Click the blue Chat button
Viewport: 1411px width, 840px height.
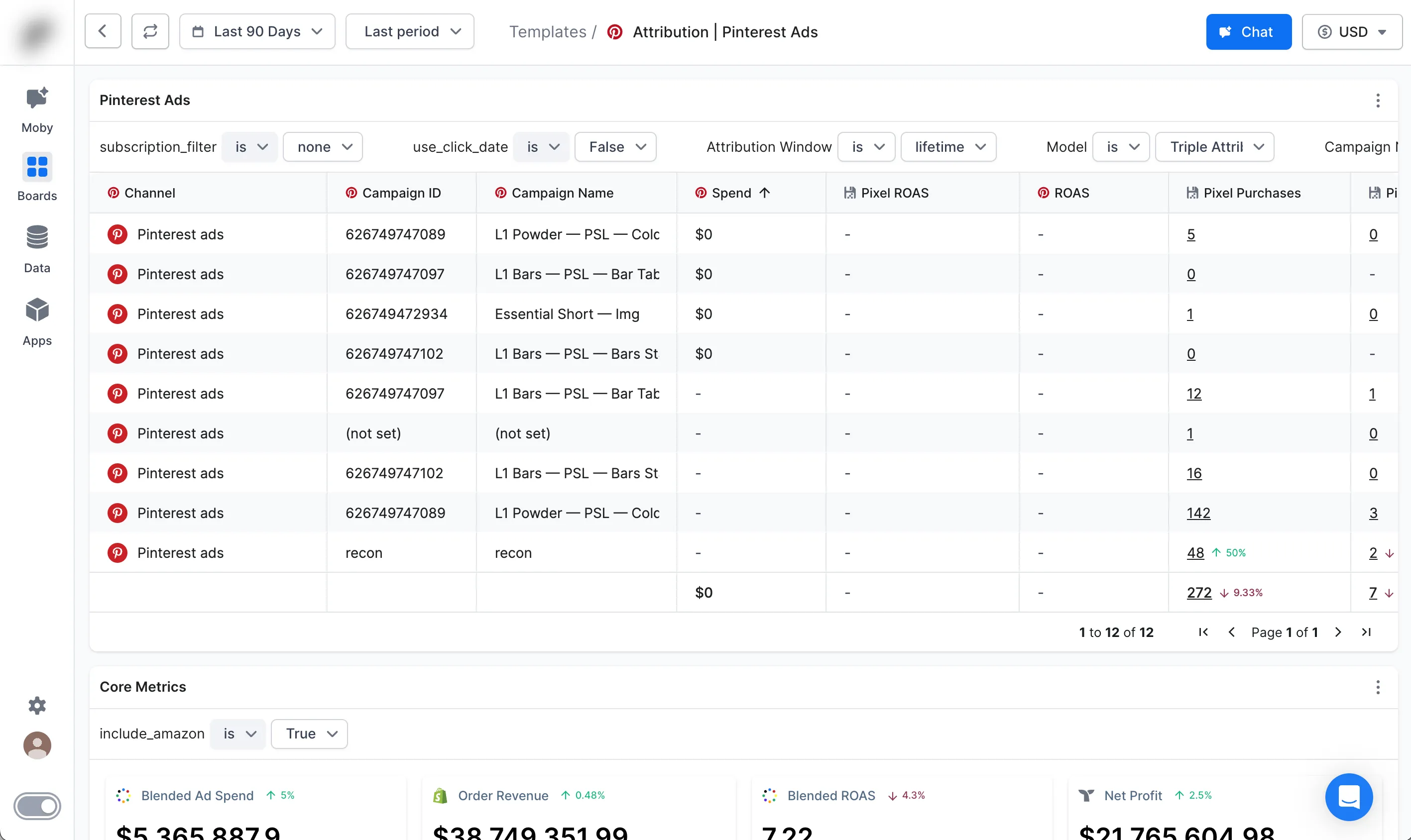pos(1248,32)
